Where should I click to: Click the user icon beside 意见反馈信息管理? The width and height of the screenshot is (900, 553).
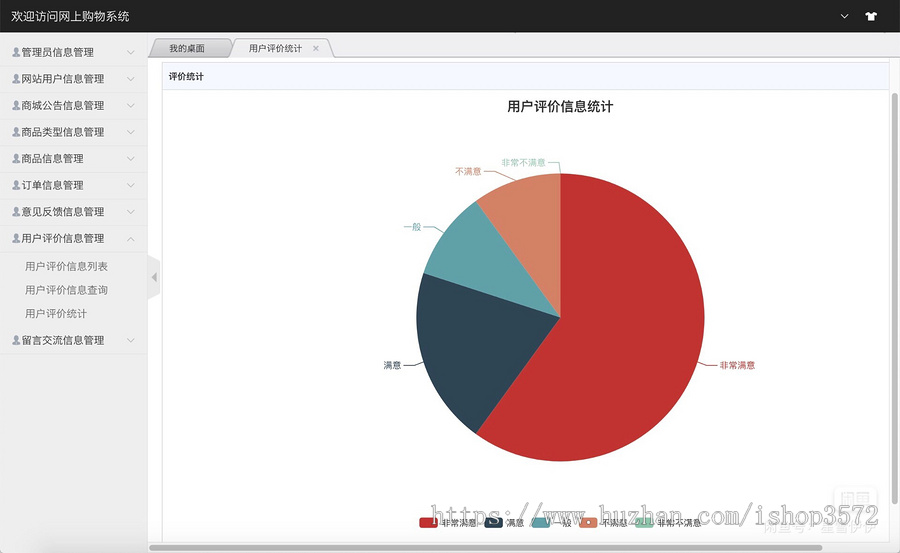(16, 211)
